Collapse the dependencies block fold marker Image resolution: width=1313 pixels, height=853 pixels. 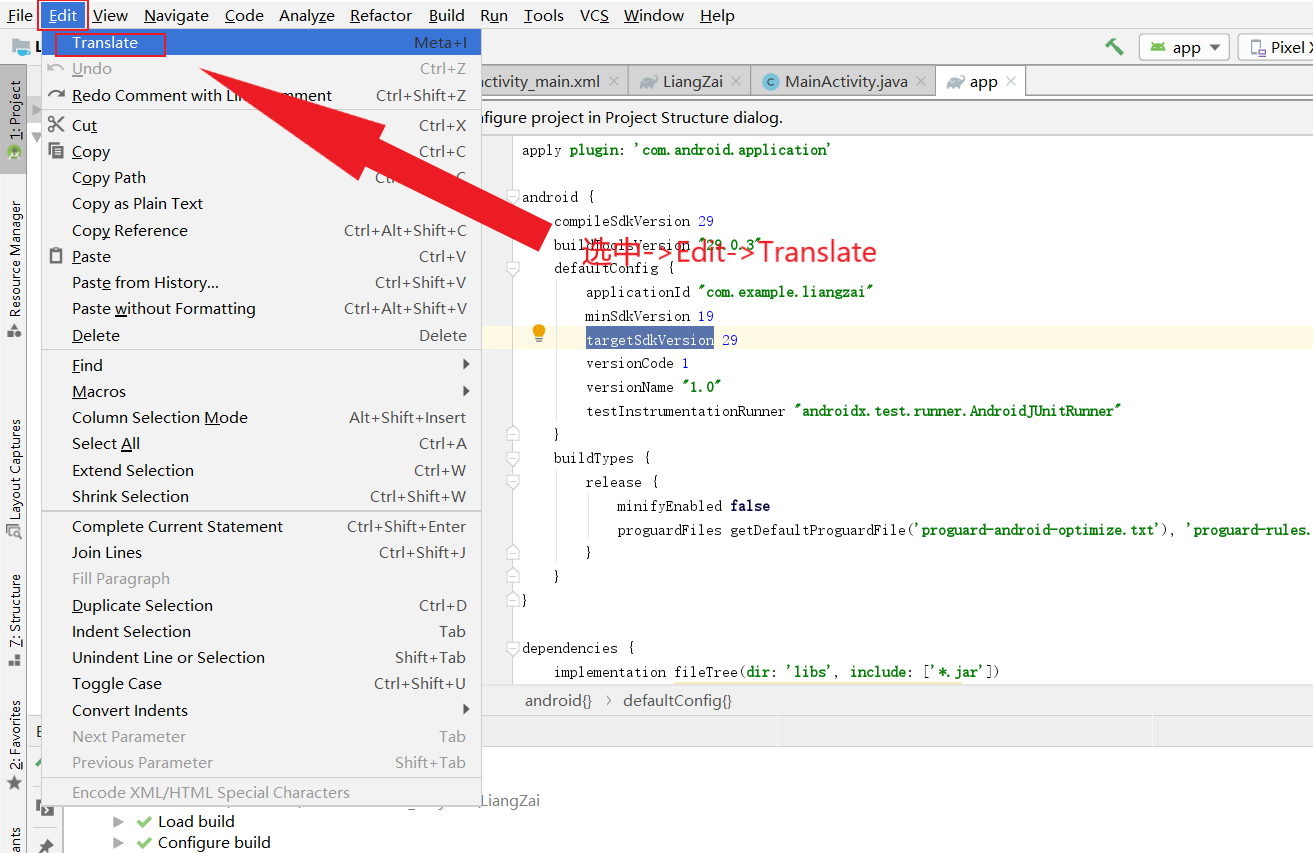[x=513, y=648]
